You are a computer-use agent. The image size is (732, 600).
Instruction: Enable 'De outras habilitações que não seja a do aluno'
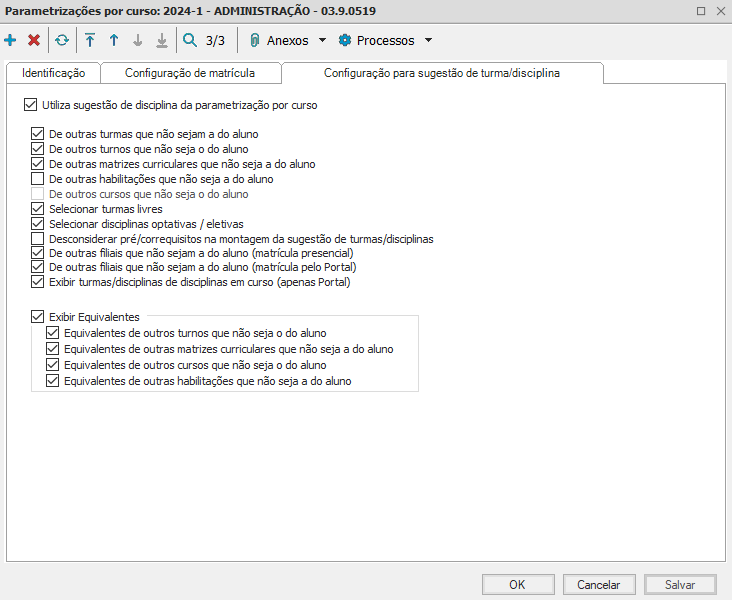click(38, 179)
